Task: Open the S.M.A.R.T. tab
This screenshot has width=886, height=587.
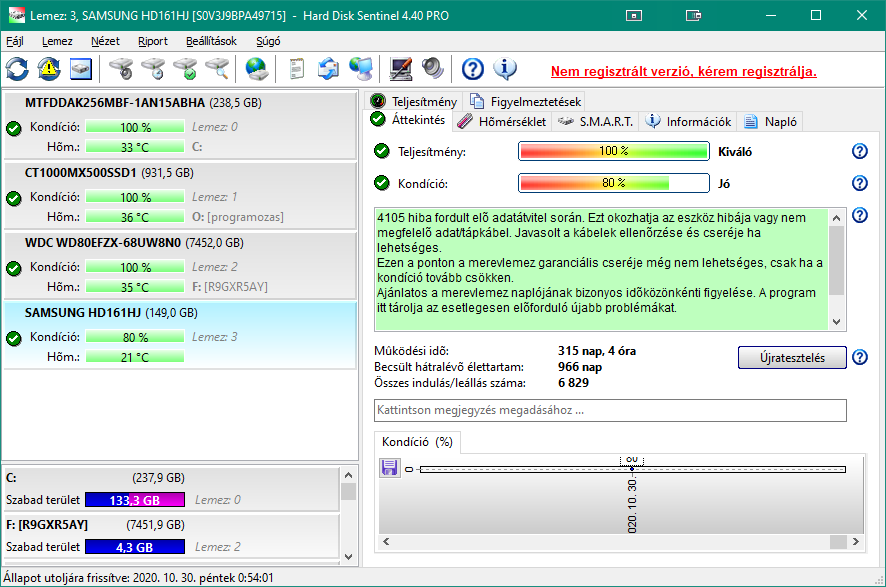Action: click(594, 121)
